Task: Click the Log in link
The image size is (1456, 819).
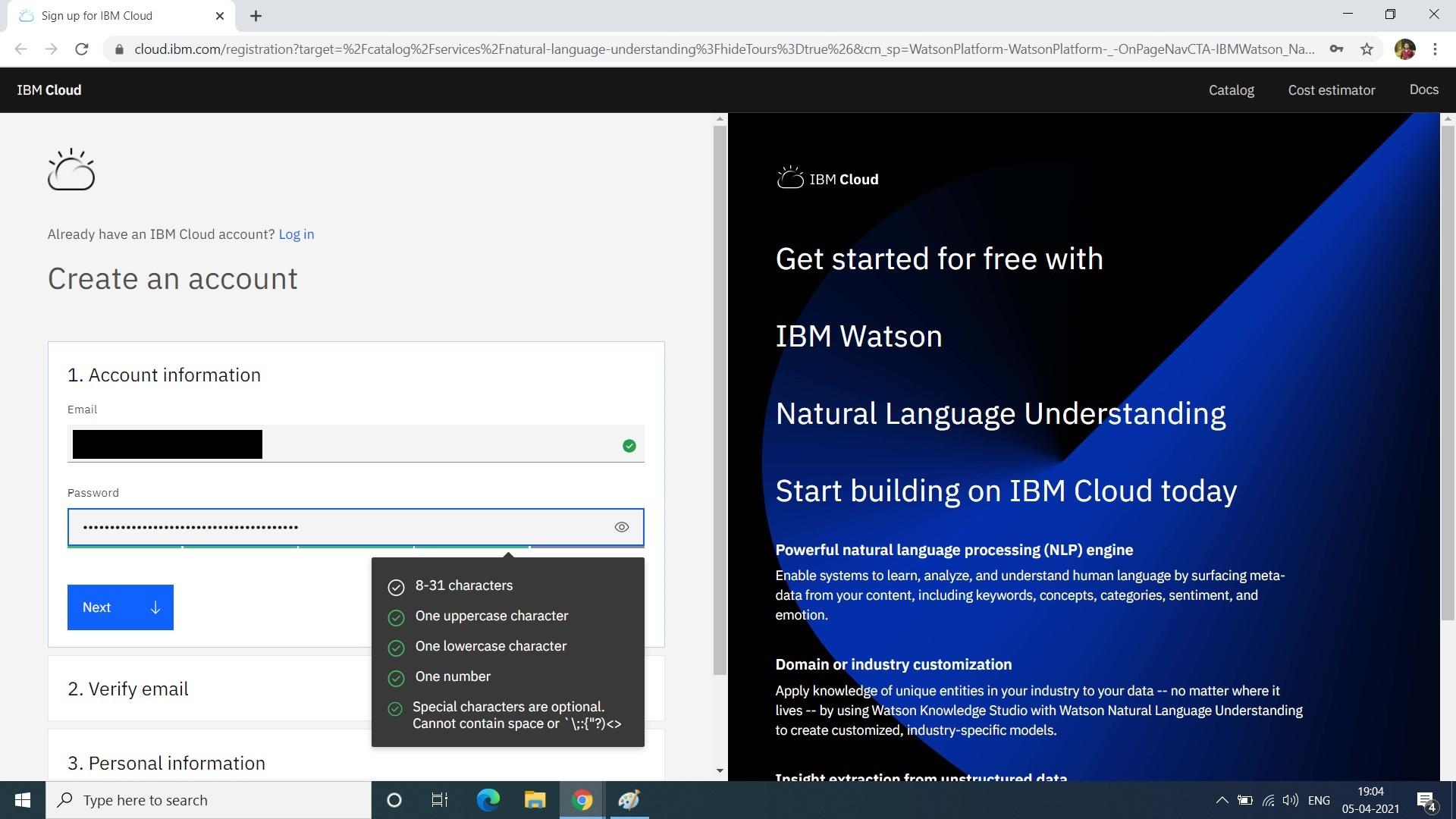Action: point(296,233)
